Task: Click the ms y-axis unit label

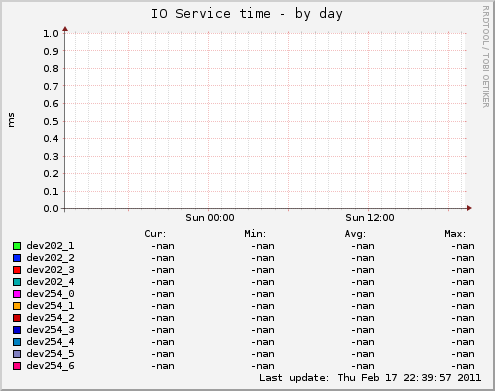Action: click(11, 120)
